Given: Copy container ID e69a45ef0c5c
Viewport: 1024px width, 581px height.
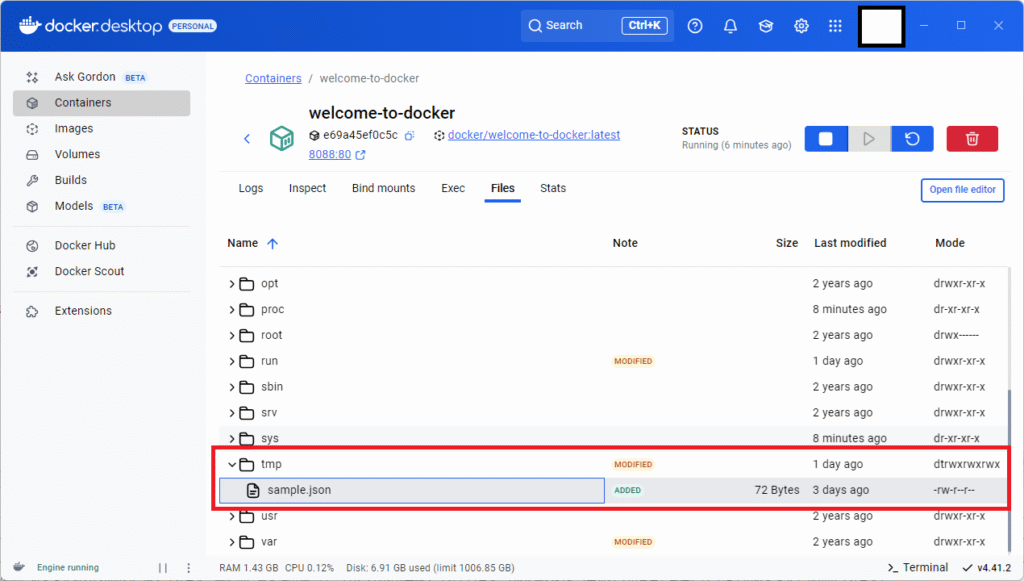Looking at the screenshot, I should [x=409, y=135].
